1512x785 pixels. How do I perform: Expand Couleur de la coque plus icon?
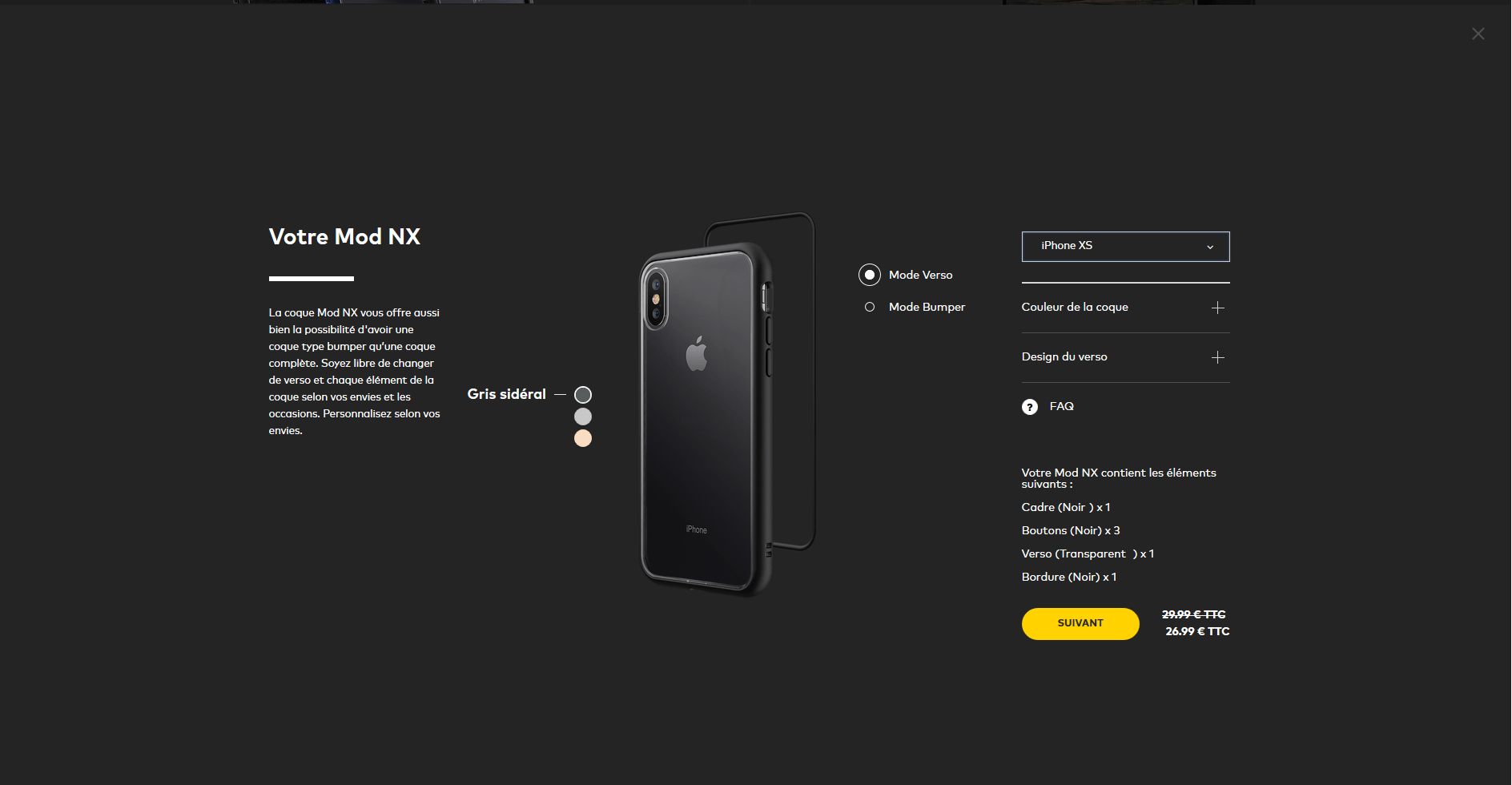pyautogui.click(x=1218, y=308)
